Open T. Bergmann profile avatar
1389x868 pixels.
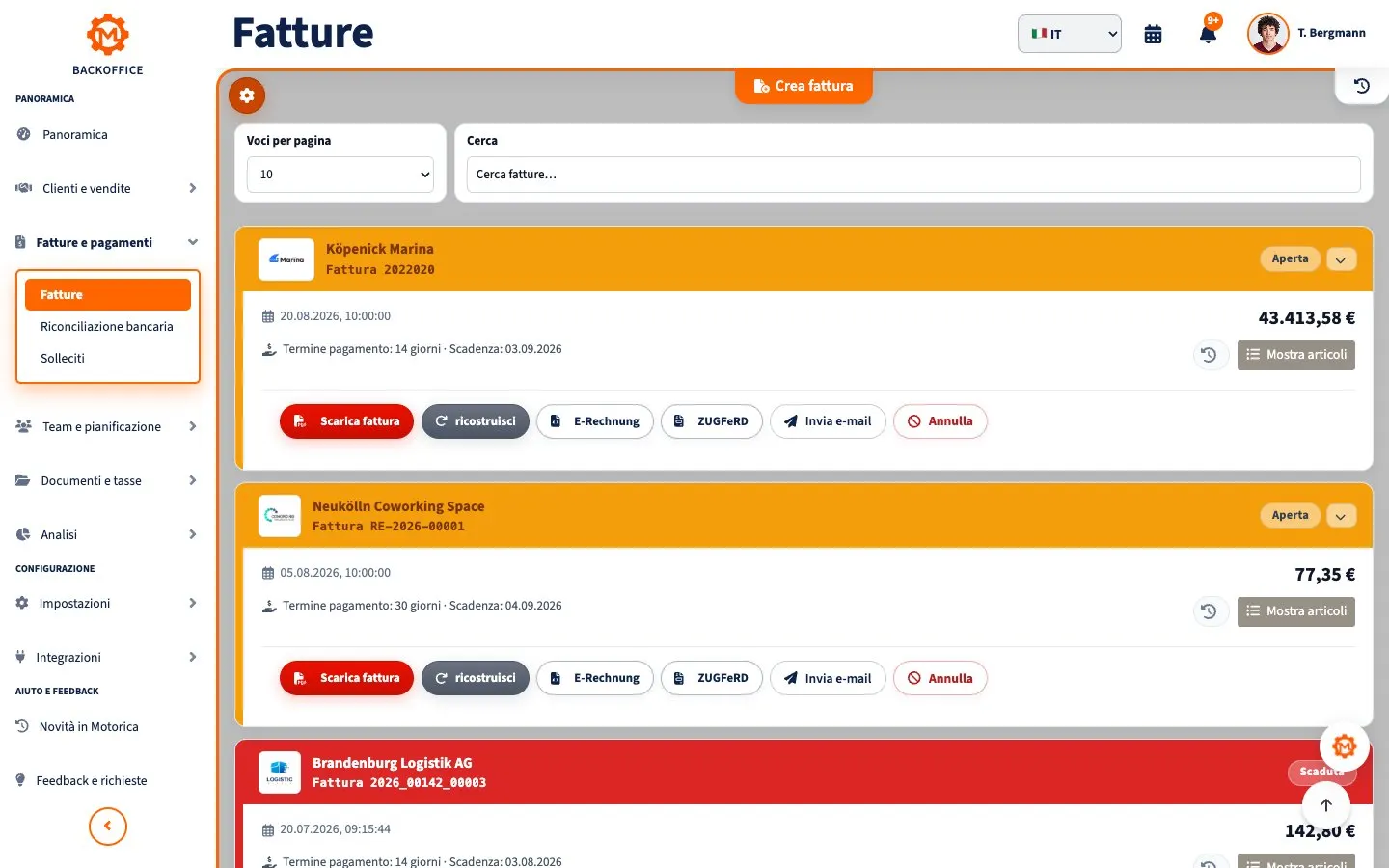coord(1267,34)
